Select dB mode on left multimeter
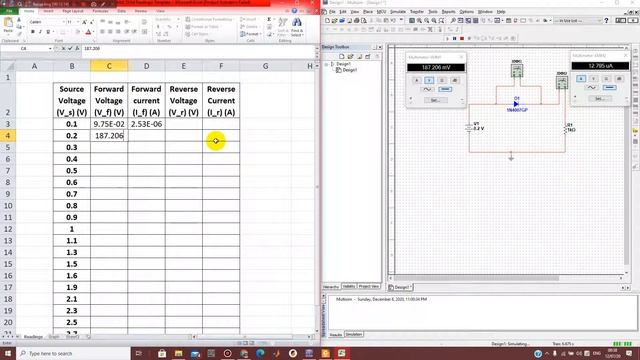This screenshot has height=360, width=640. coord(455,80)
